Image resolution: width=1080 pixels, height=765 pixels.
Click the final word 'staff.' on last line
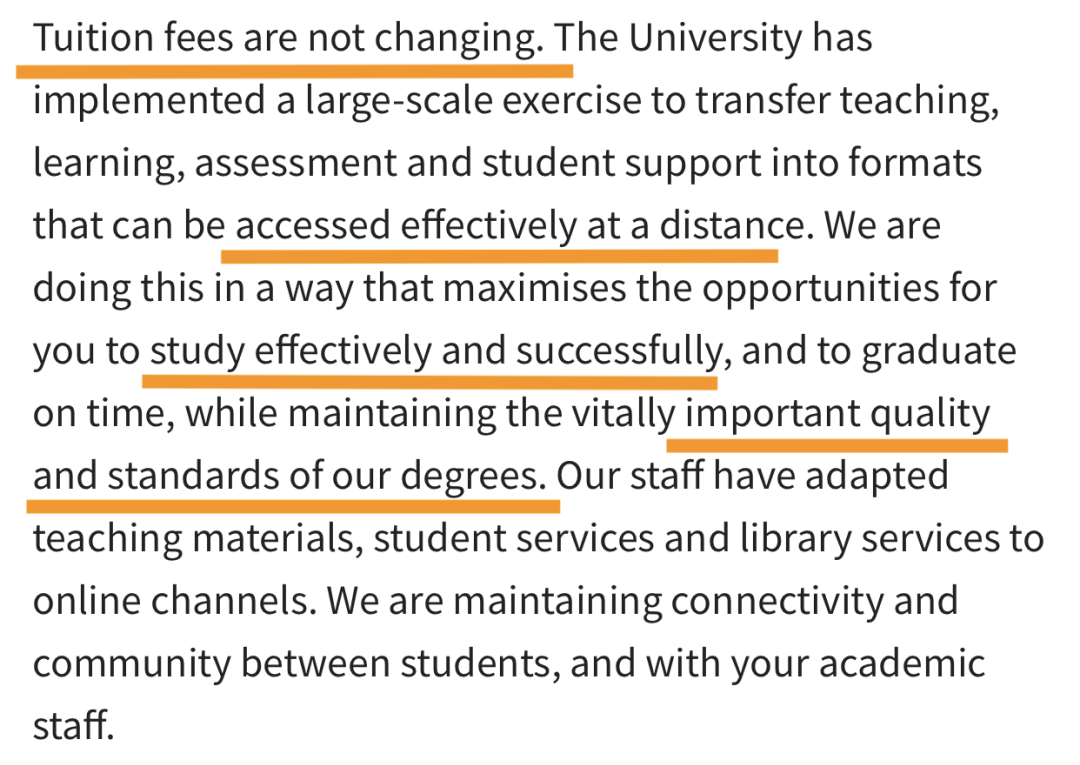73,726
